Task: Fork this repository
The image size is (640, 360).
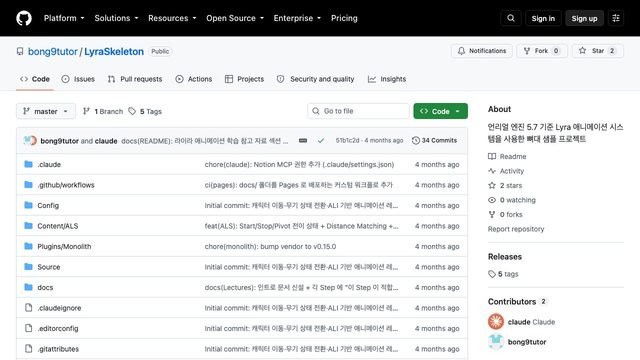Action: (542, 51)
